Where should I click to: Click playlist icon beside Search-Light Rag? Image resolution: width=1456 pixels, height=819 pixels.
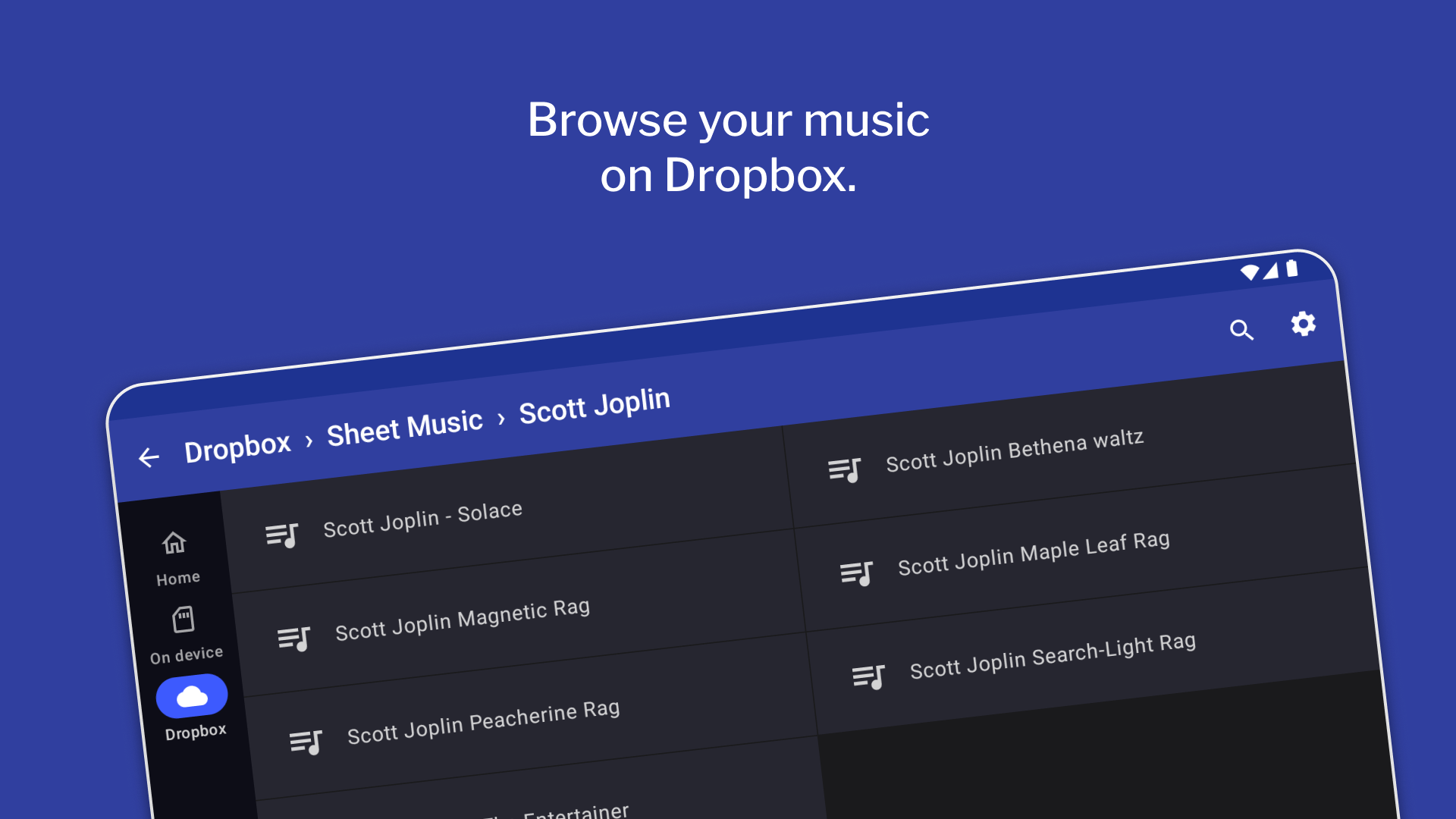click(x=868, y=676)
